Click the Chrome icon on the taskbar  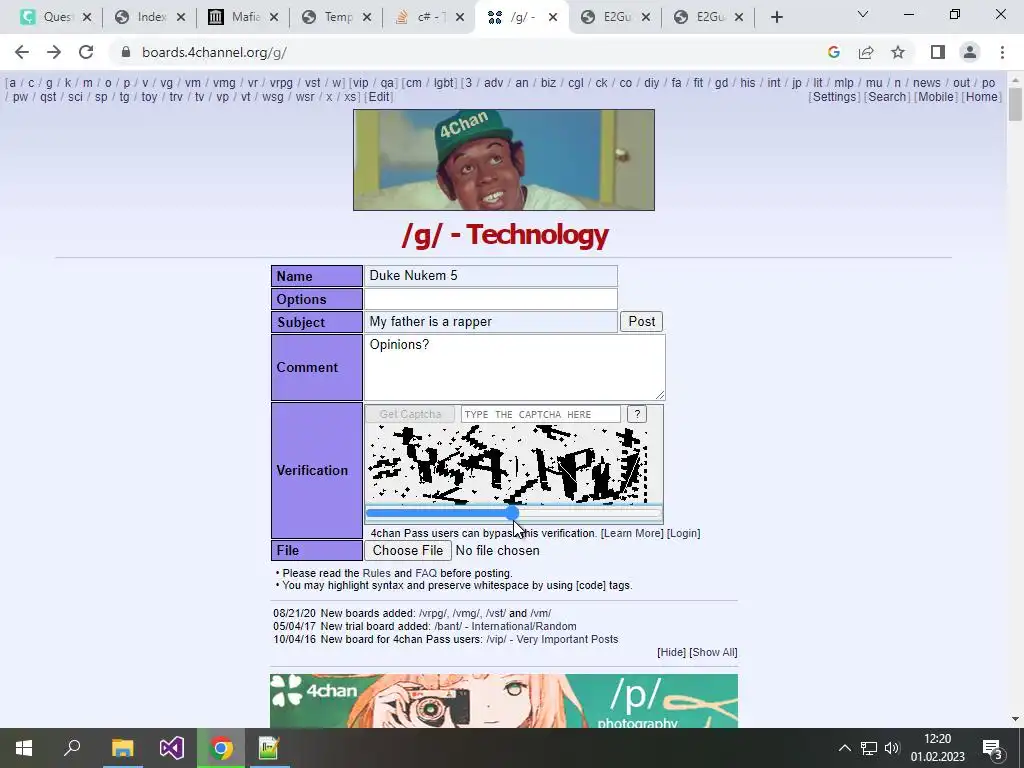click(221, 748)
